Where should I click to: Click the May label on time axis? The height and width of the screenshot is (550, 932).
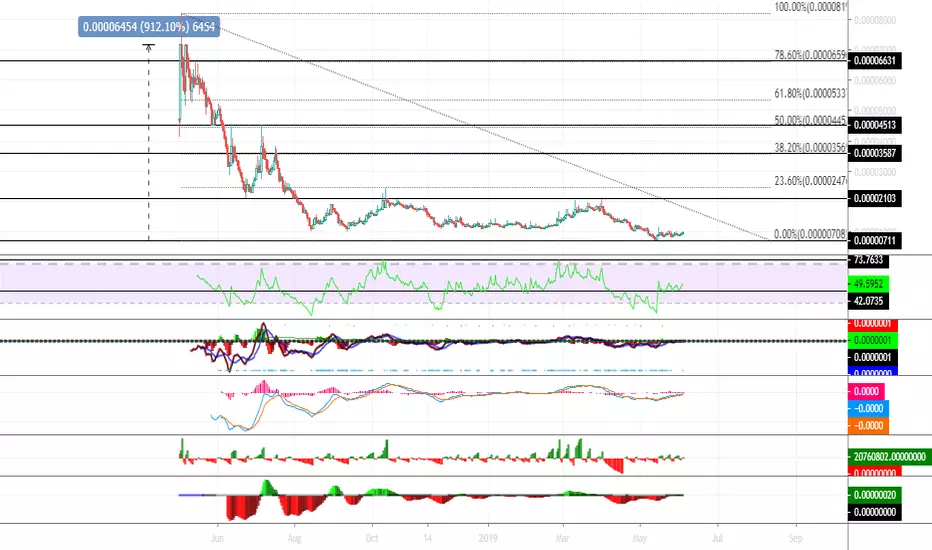point(640,538)
